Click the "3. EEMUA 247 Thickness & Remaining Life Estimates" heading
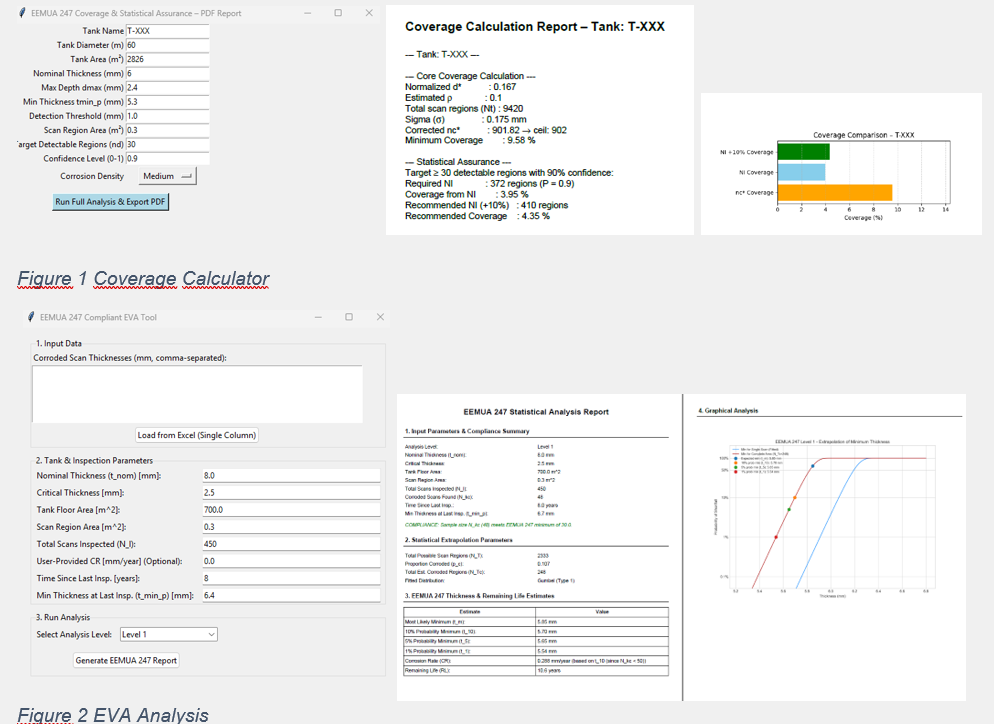This screenshot has width=994, height=724. click(x=479, y=596)
